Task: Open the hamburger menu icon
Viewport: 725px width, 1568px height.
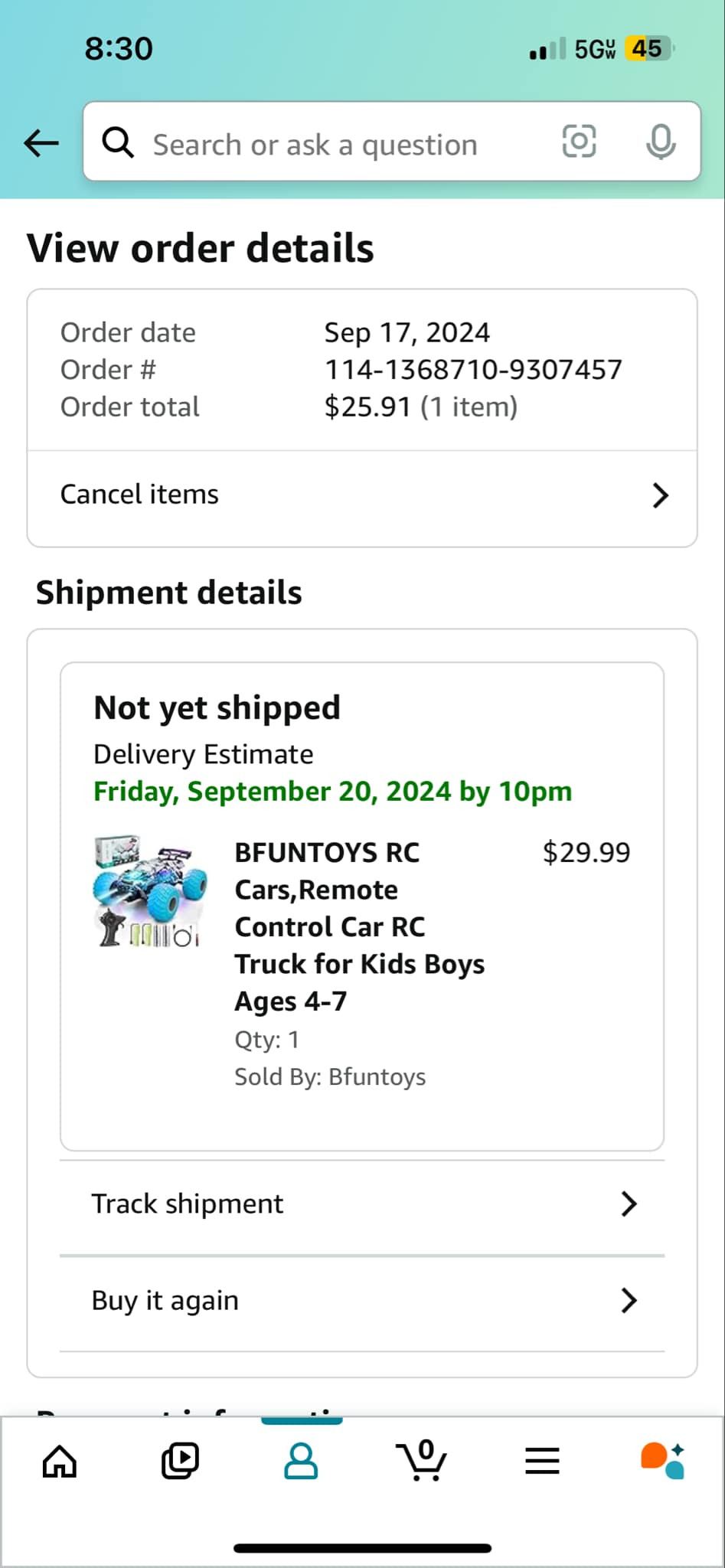Action: [542, 1461]
